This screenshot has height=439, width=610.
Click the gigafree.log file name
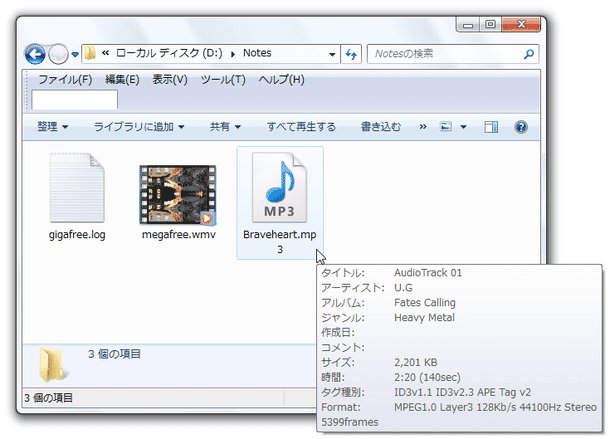(x=77, y=235)
